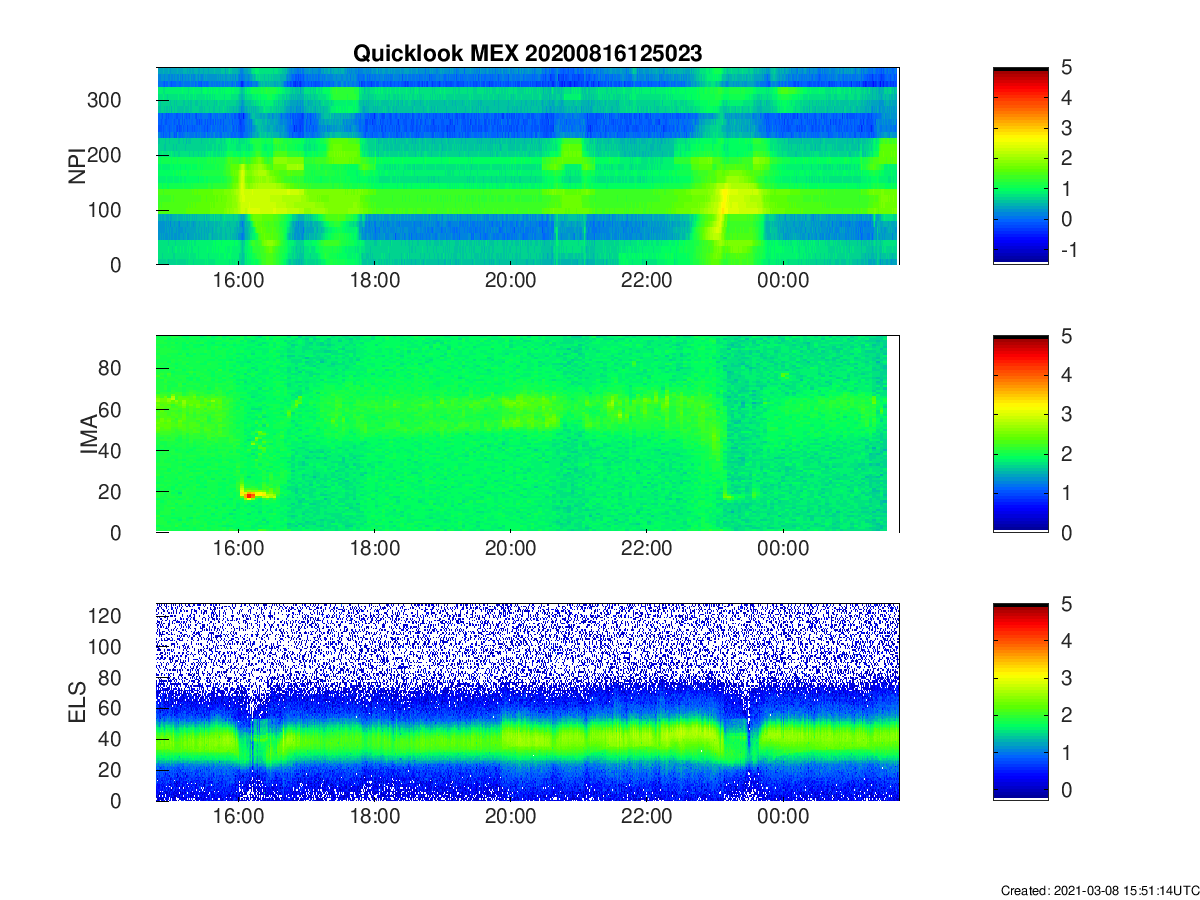The width and height of the screenshot is (1200, 900).
Task: Click 18:00 label under the NPI plot
Action: pyautogui.click(x=375, y=281)
